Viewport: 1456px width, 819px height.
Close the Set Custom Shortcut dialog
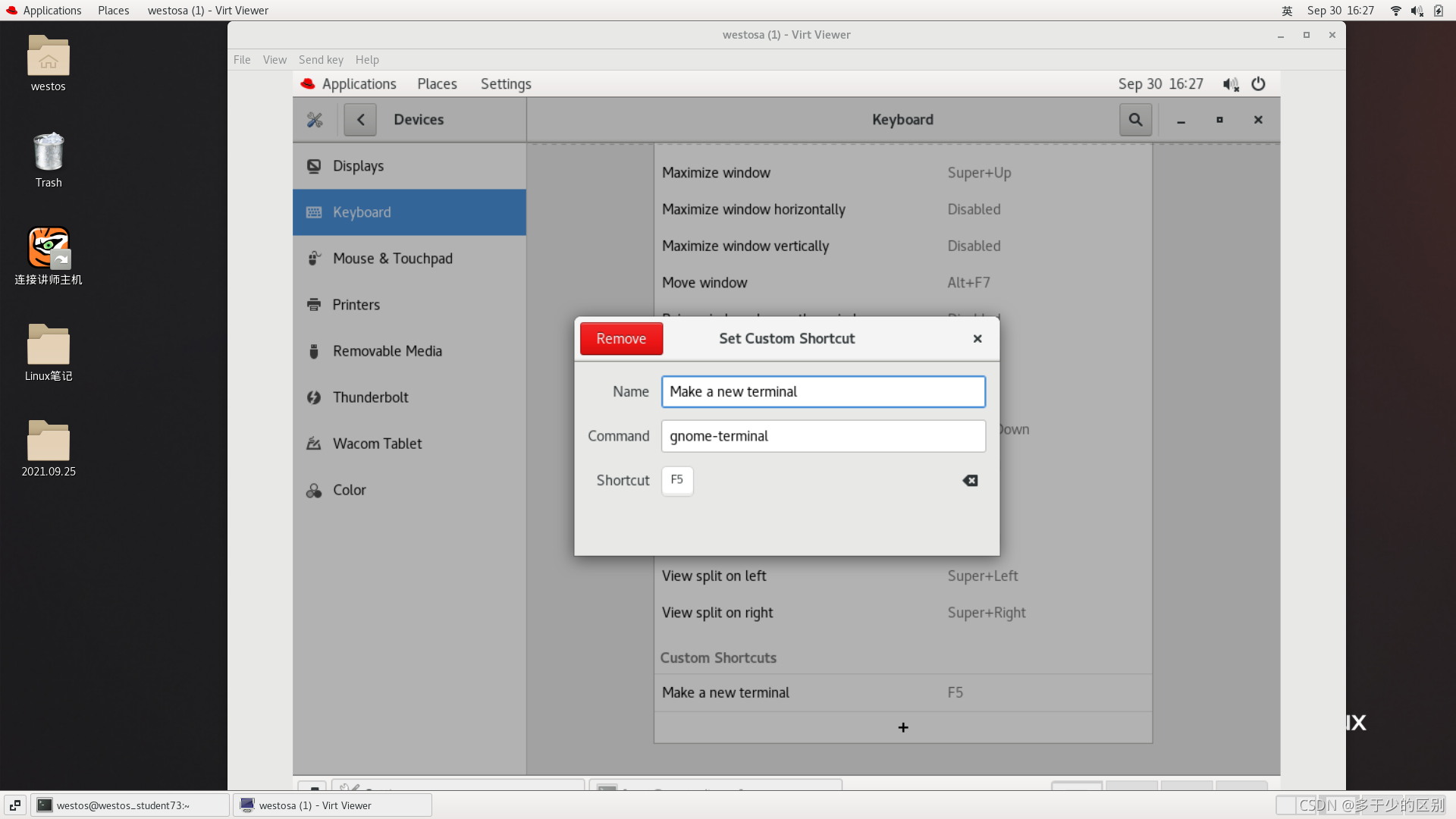(x=977, y=339)
